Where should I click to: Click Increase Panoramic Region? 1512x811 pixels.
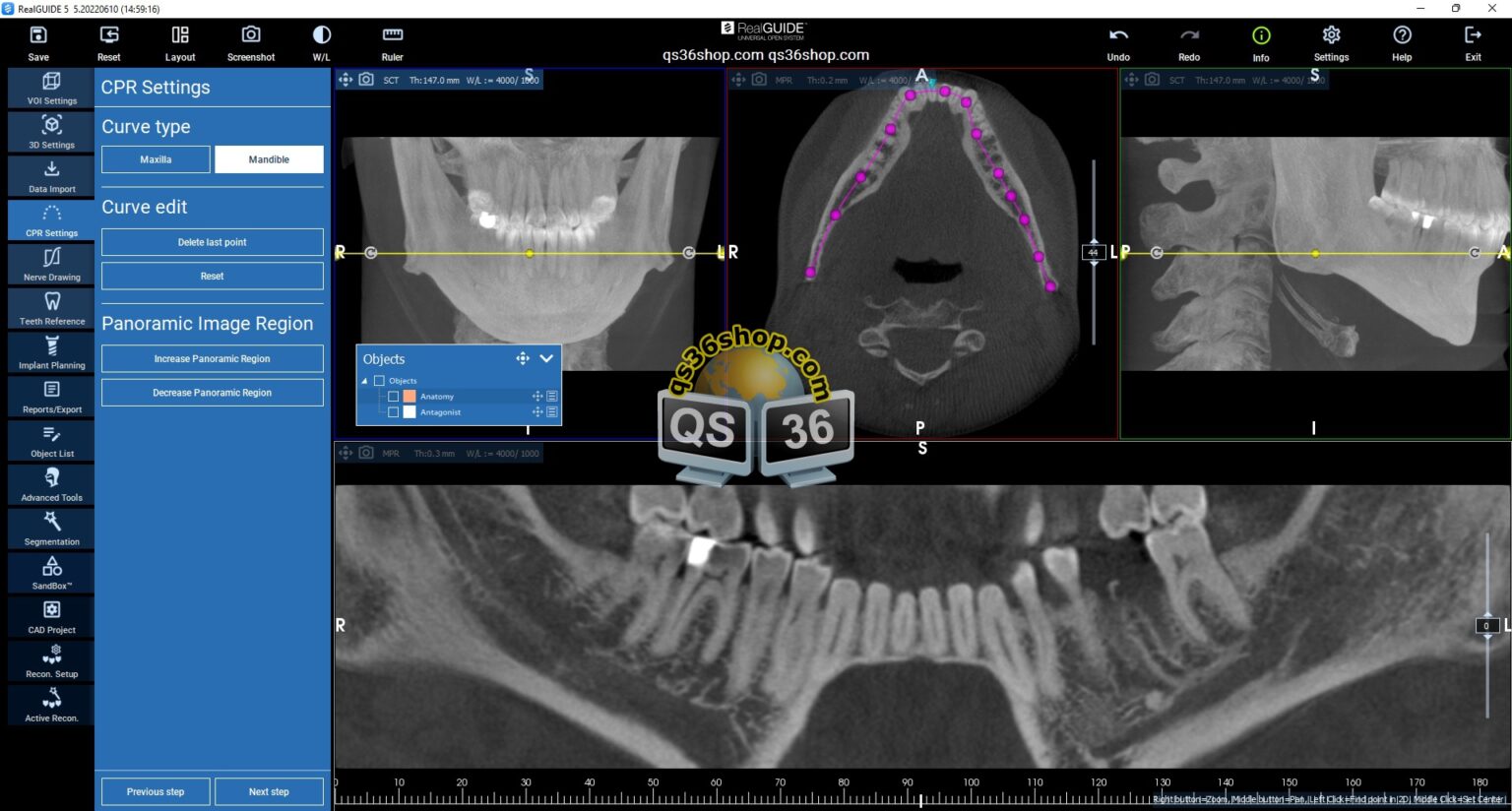coord(212,358)
